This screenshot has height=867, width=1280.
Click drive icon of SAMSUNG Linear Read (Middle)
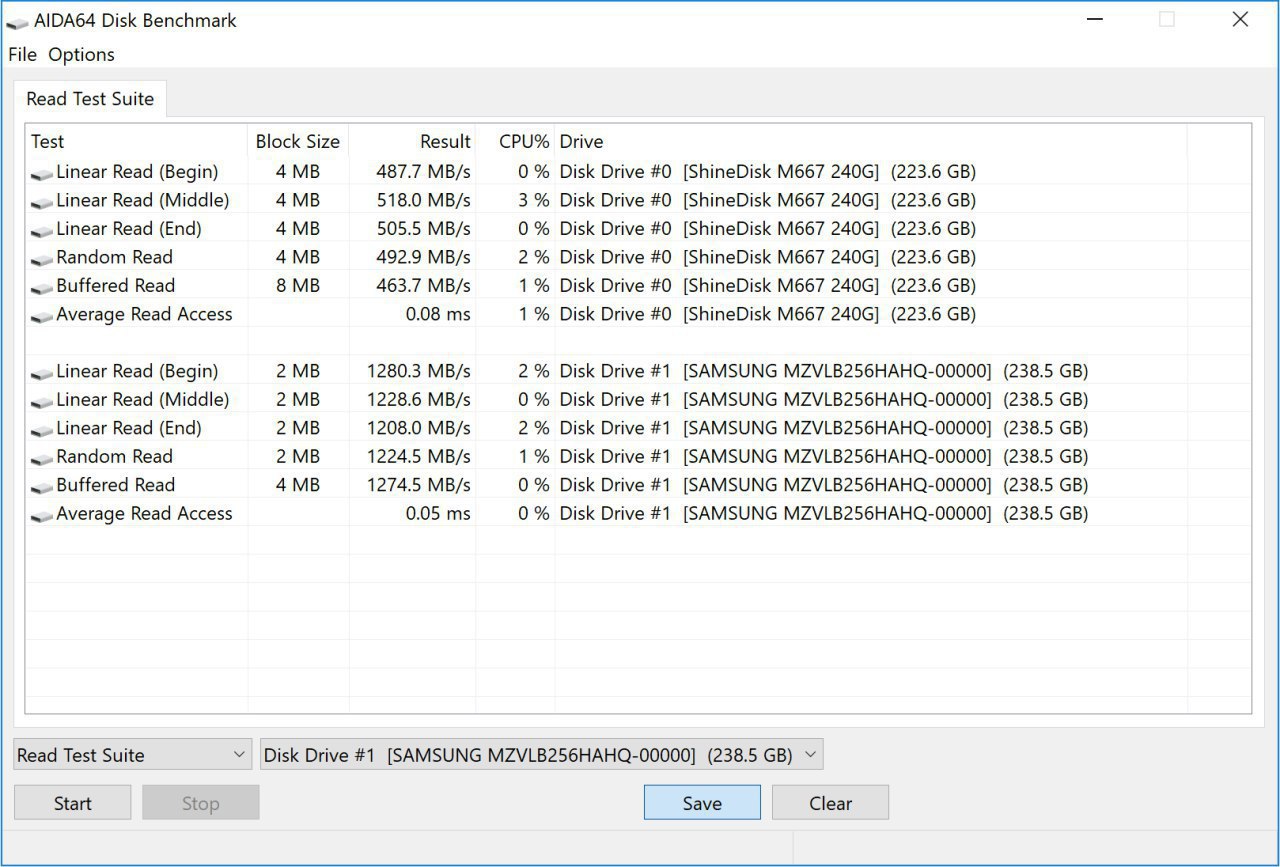(x=41, y=402)
